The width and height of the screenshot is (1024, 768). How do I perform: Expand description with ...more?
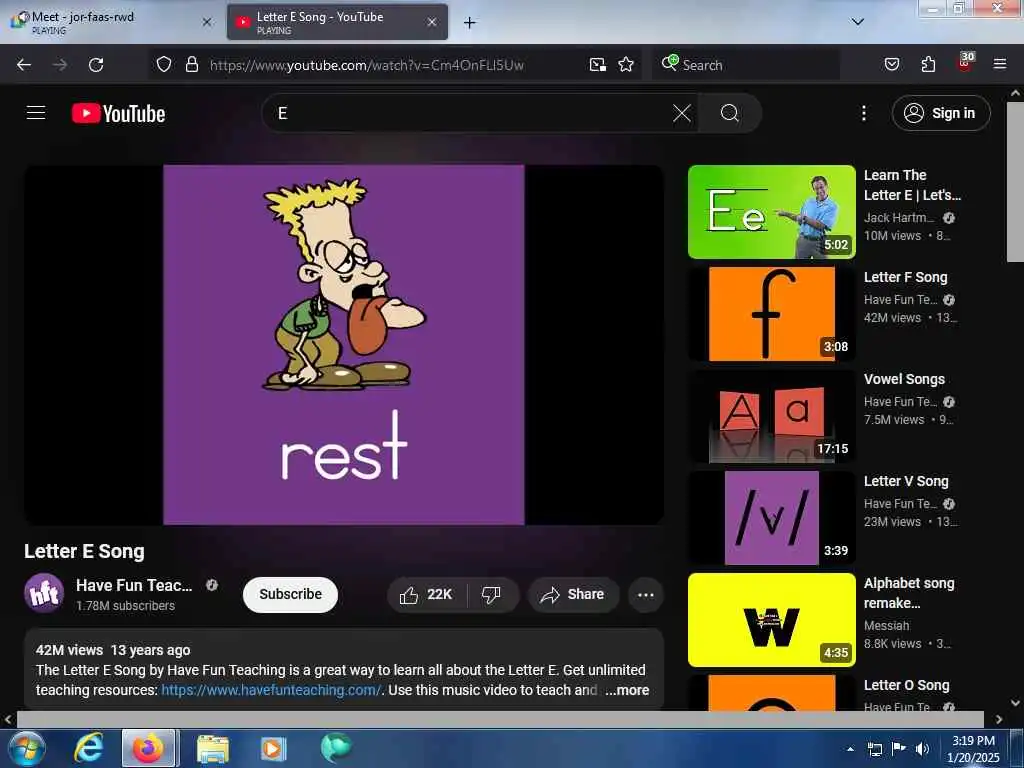627,690
